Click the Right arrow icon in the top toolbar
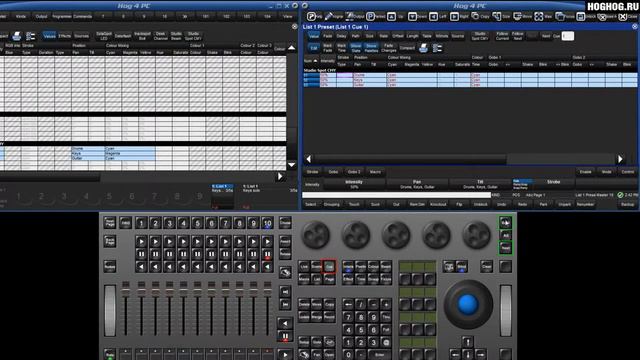This screenshot has width=640, height=360. [x=454, y=16]
